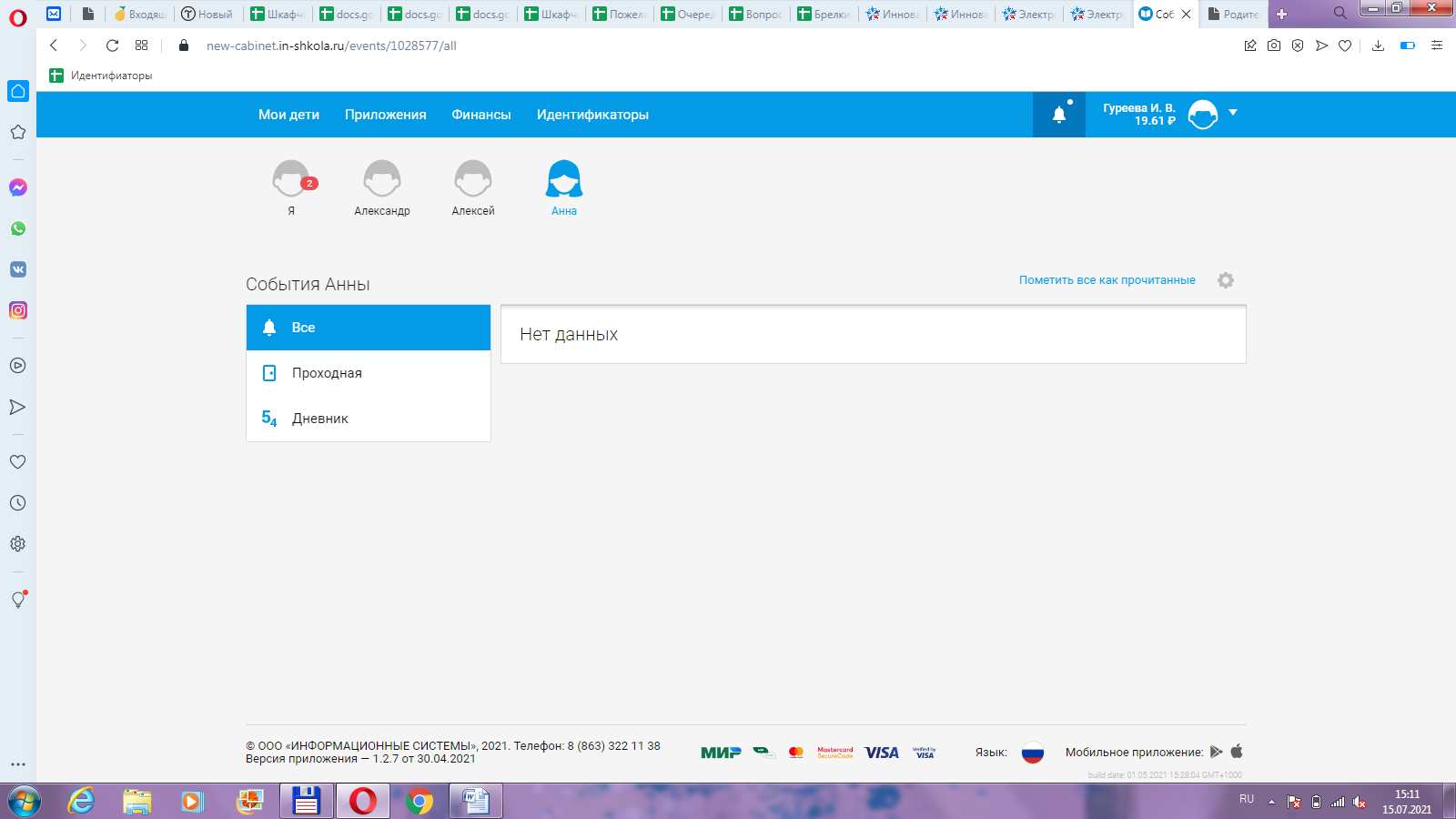Image resolution: width=1456 pixels, height=819 pixels.
Task: Open VK in the Opera sidebar
Action: 18,269
